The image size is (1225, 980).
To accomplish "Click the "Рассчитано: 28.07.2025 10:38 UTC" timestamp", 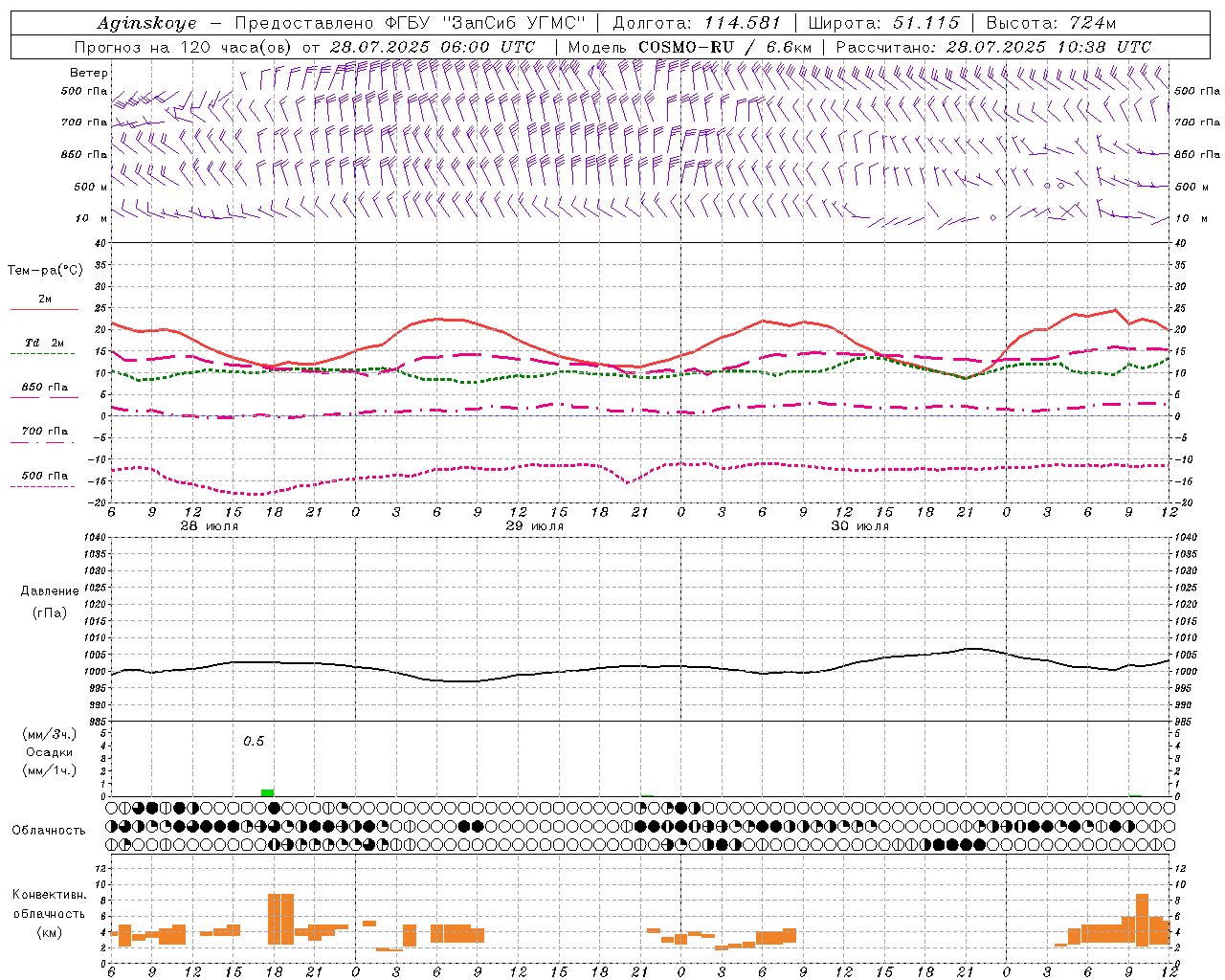I will coord(993,47).
